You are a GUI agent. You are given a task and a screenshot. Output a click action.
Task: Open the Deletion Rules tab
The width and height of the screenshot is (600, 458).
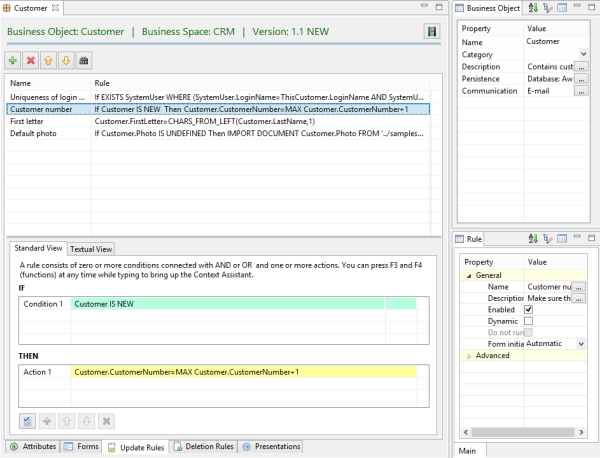pyautogui.click(x=204, y=447)
